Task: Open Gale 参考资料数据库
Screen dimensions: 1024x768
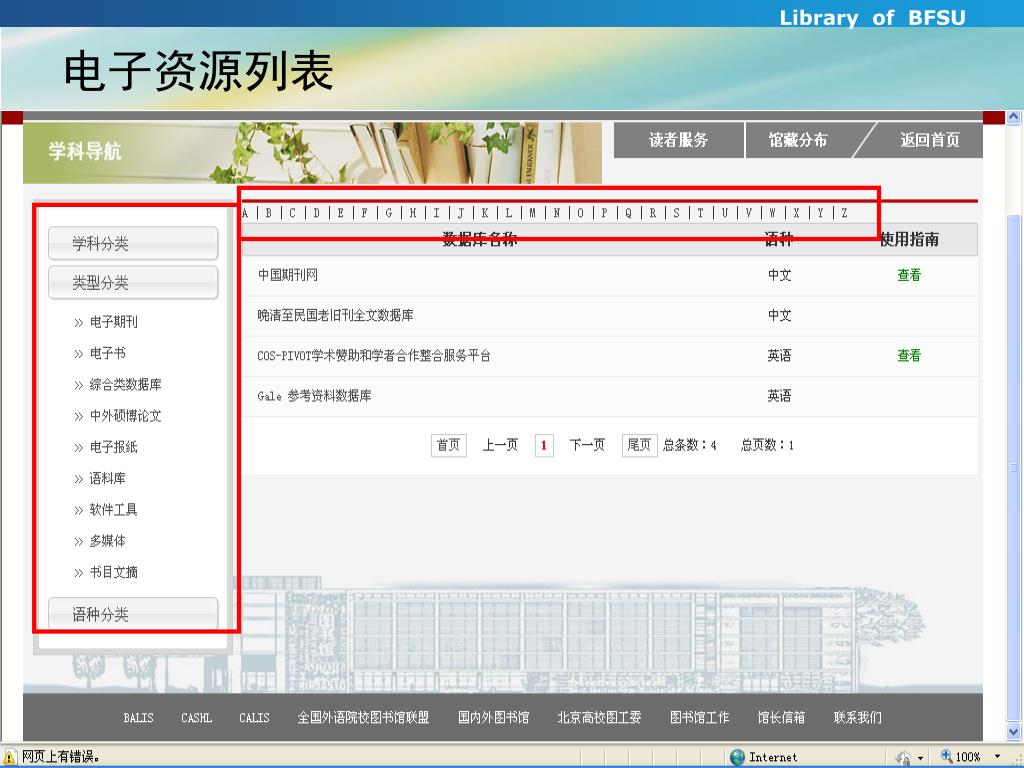Action: 314,396
